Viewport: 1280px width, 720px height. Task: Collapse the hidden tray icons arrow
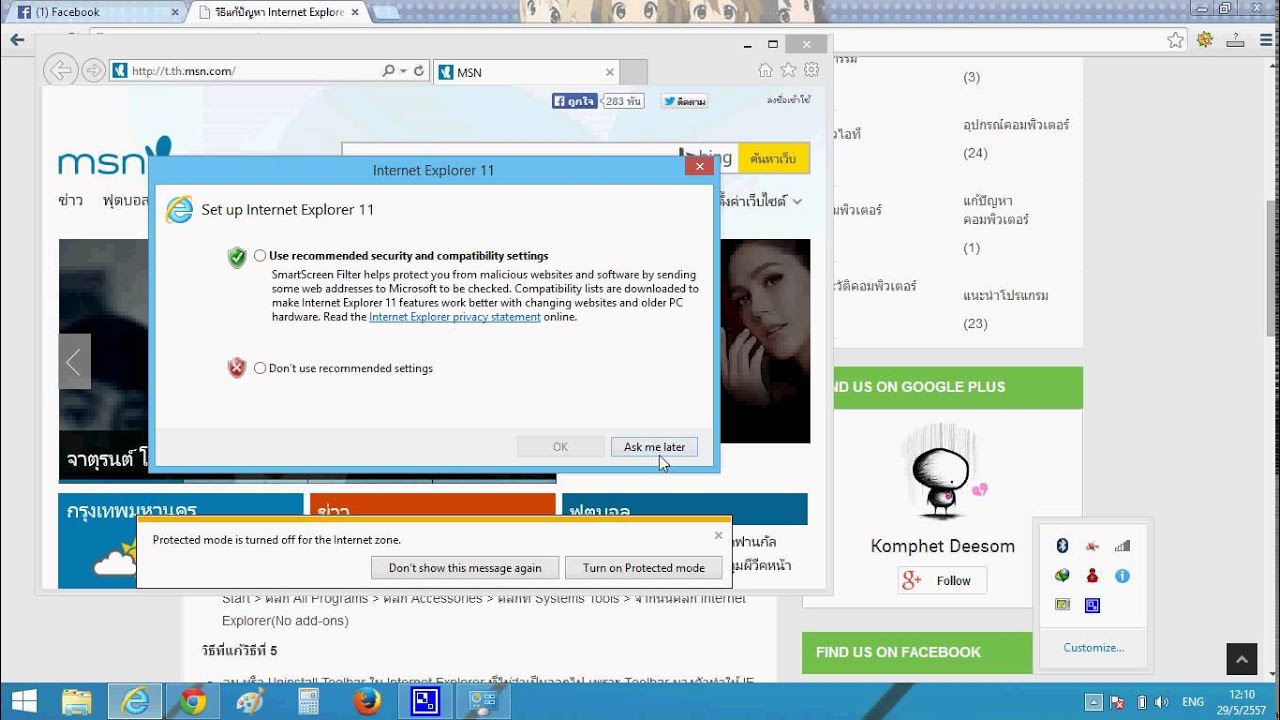[x=1095, y=702]
